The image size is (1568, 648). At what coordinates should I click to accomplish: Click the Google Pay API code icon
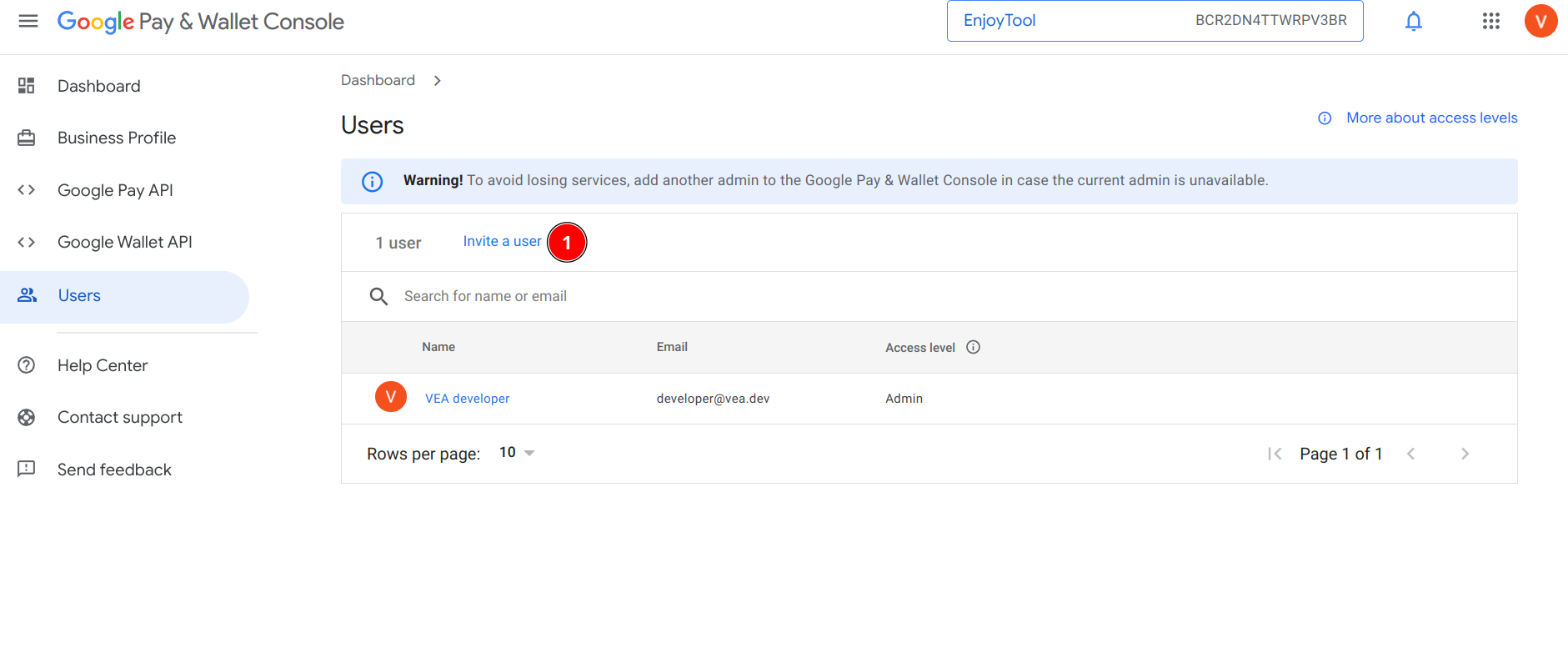[27, 190]
